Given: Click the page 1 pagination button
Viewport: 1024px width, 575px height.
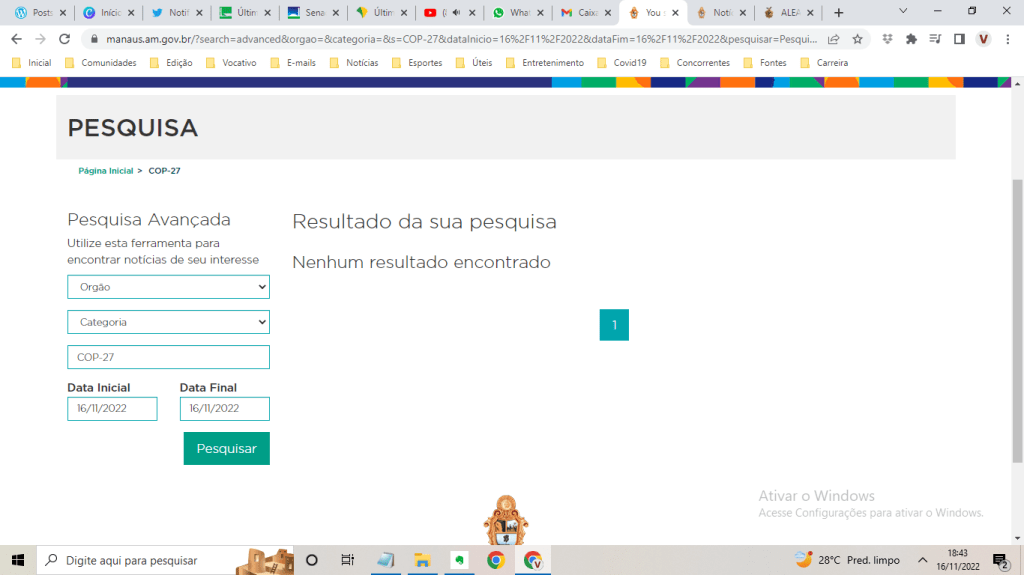Looking at the screenshot, I should 614,325.
